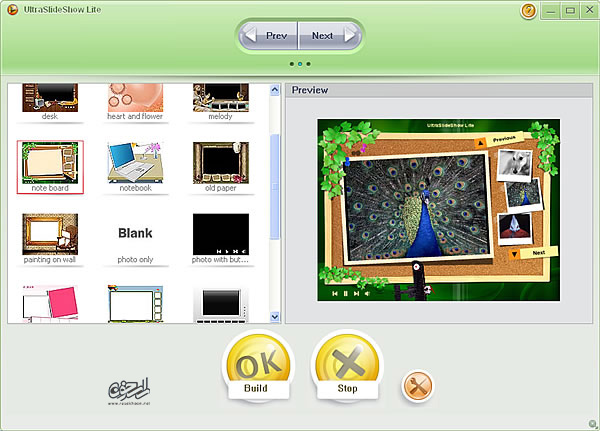Click the middle highlighted step indicator dot

[300, 64]
